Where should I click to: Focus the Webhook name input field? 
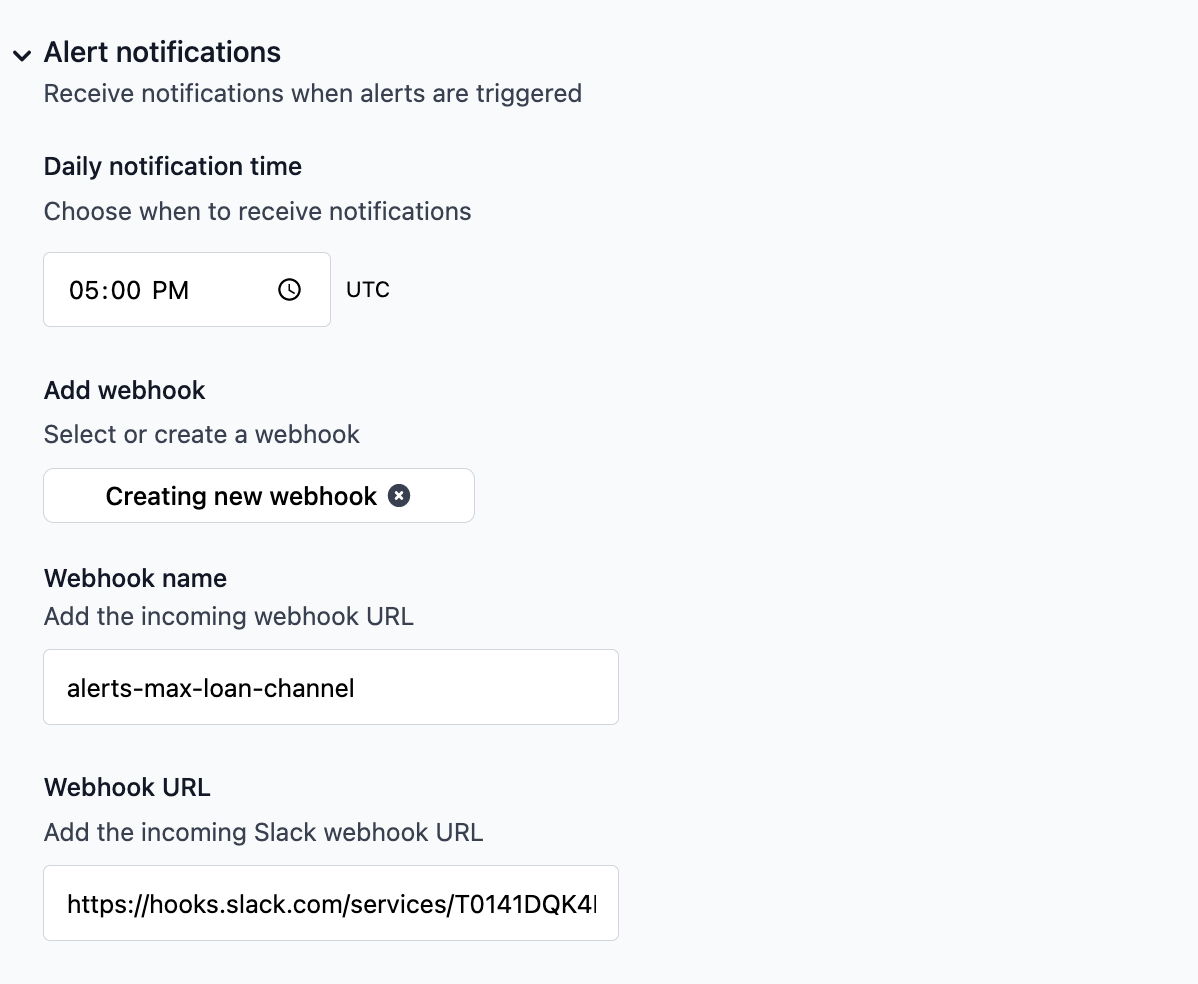coord(330,688)
